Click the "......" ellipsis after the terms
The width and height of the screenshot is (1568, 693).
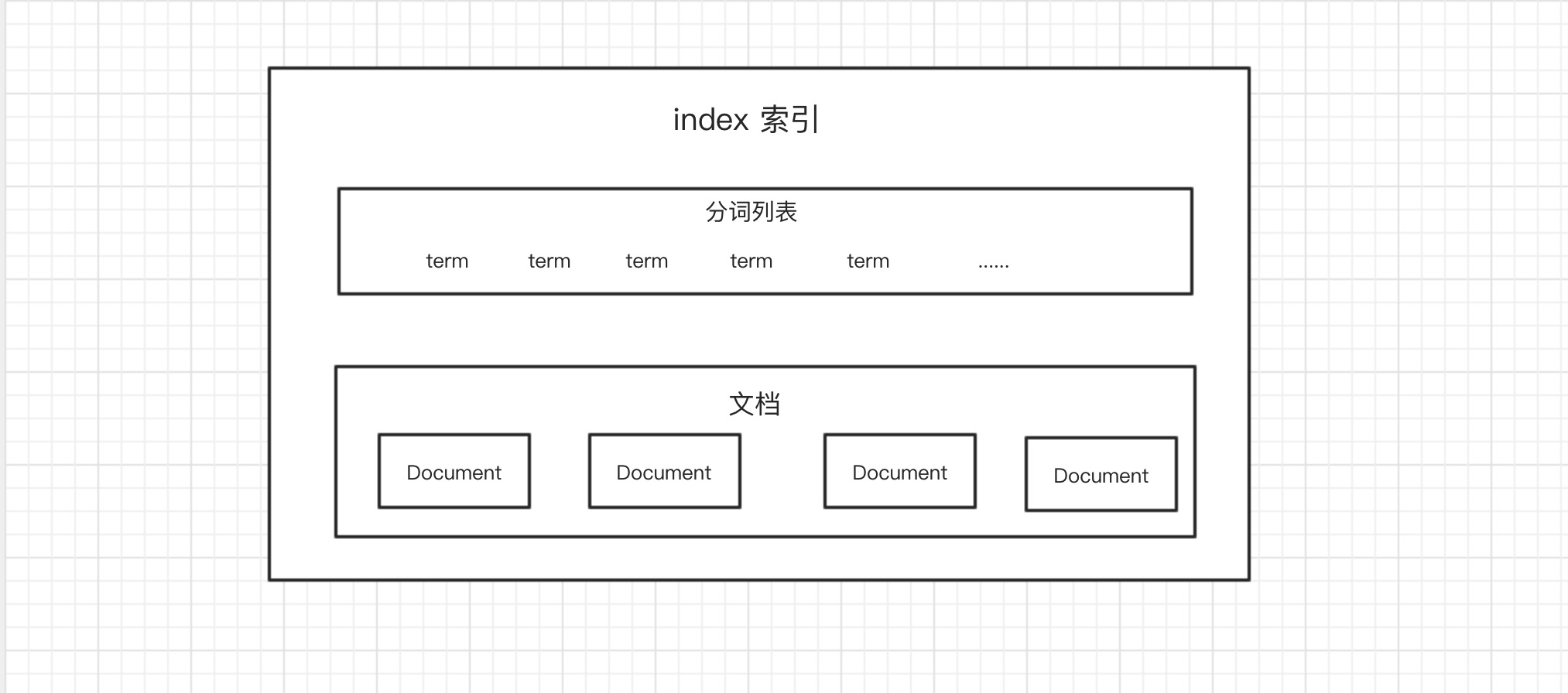click(x=993, y=265)
